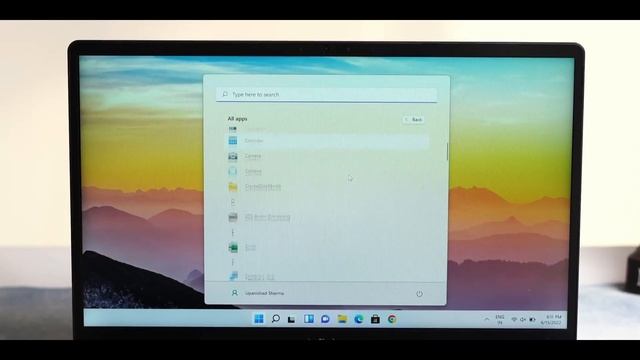The height and width of the screenshot is (360, 640).
Task: Open Search from the taskbar magnifier icon
Action: pos(276,319)
